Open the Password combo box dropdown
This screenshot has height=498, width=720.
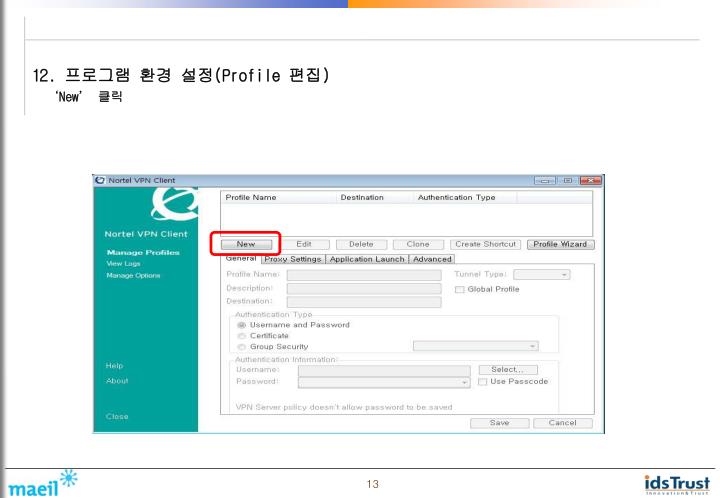(x=465, y=382)
